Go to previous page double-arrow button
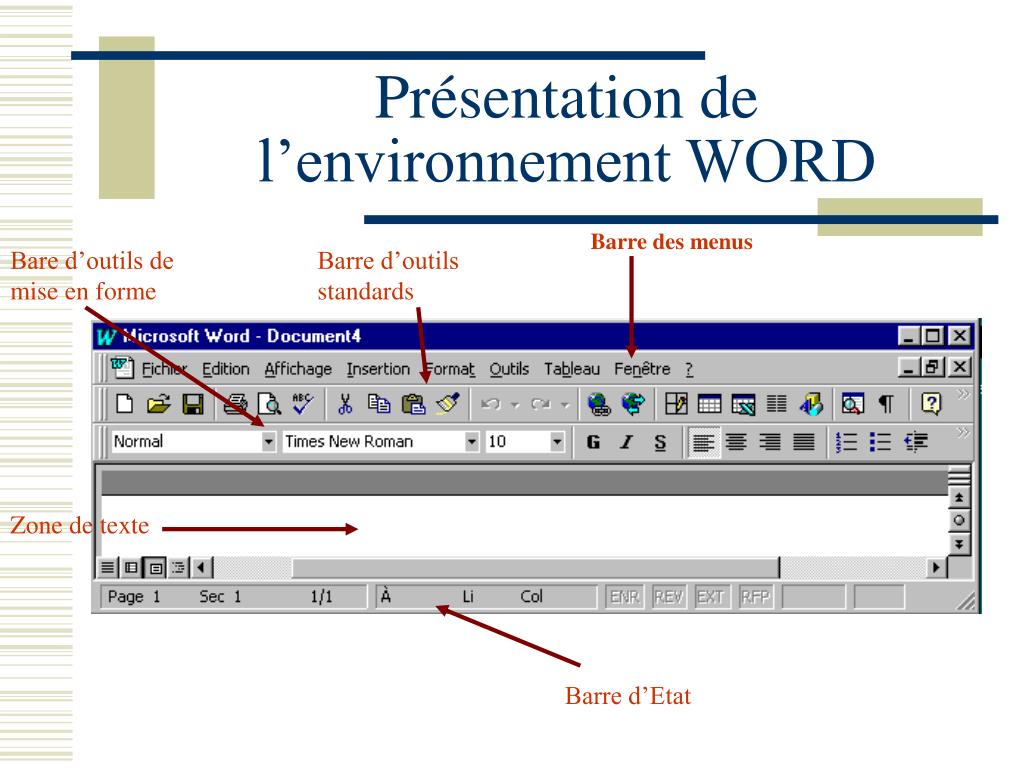The image size is (1024, 768). 959,498
